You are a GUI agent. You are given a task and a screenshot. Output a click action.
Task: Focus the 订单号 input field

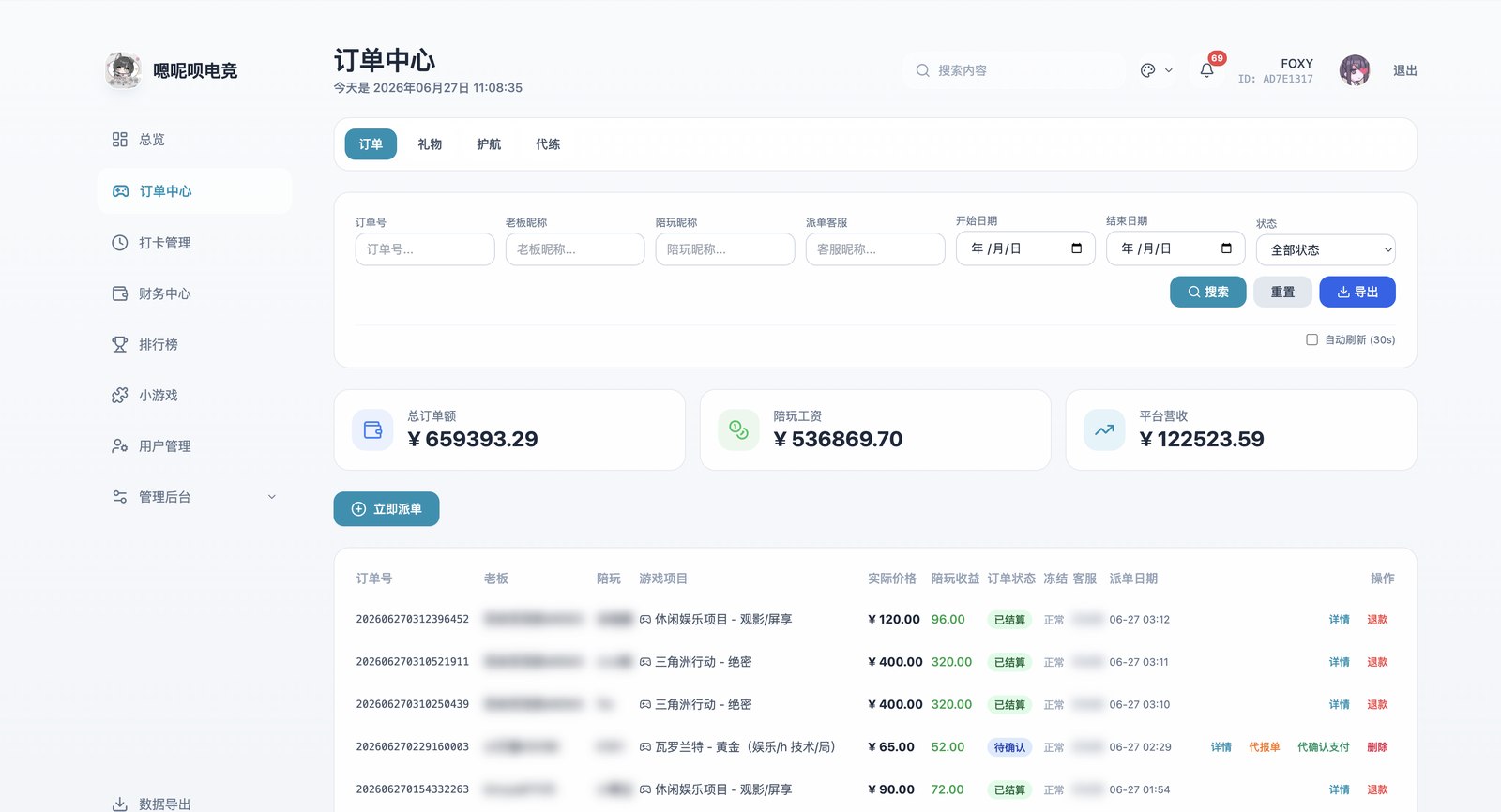(425, 249)
